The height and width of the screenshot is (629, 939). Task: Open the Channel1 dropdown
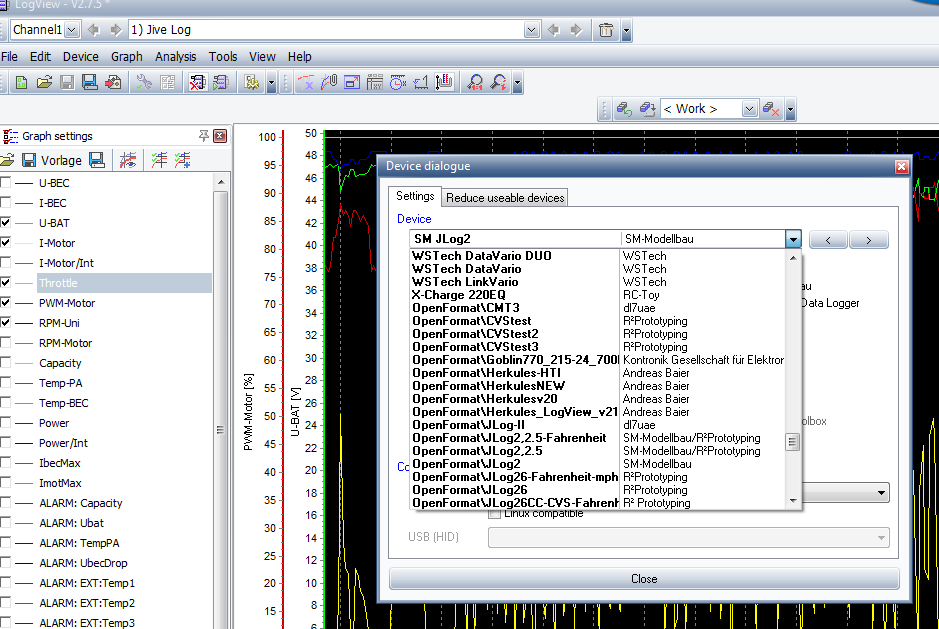click(x=72, y=30)
